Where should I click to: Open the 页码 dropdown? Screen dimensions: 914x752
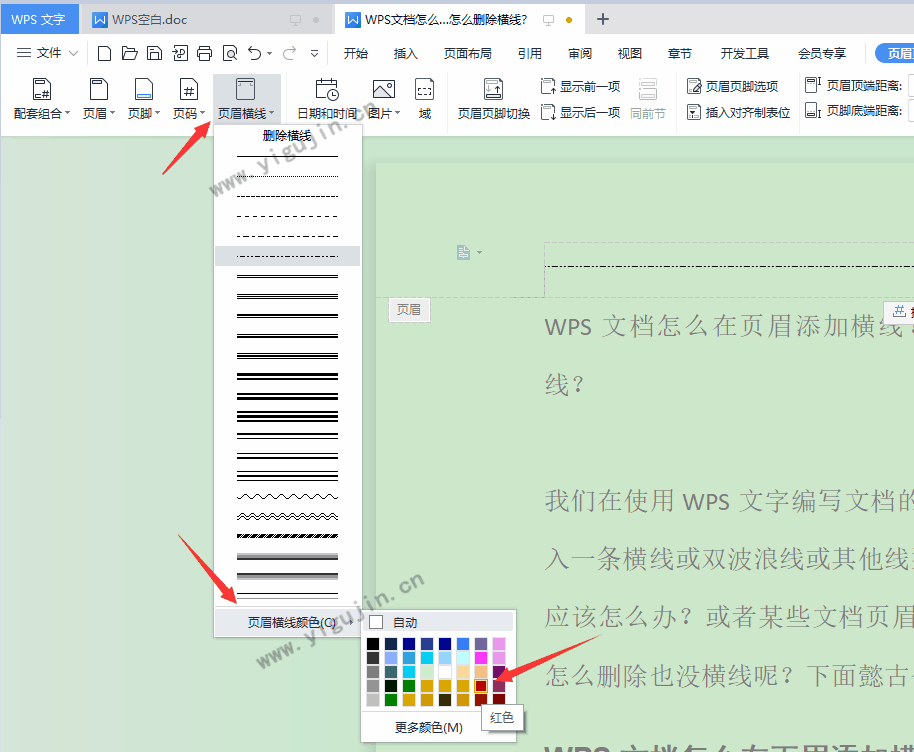click(x=189, y=99)
